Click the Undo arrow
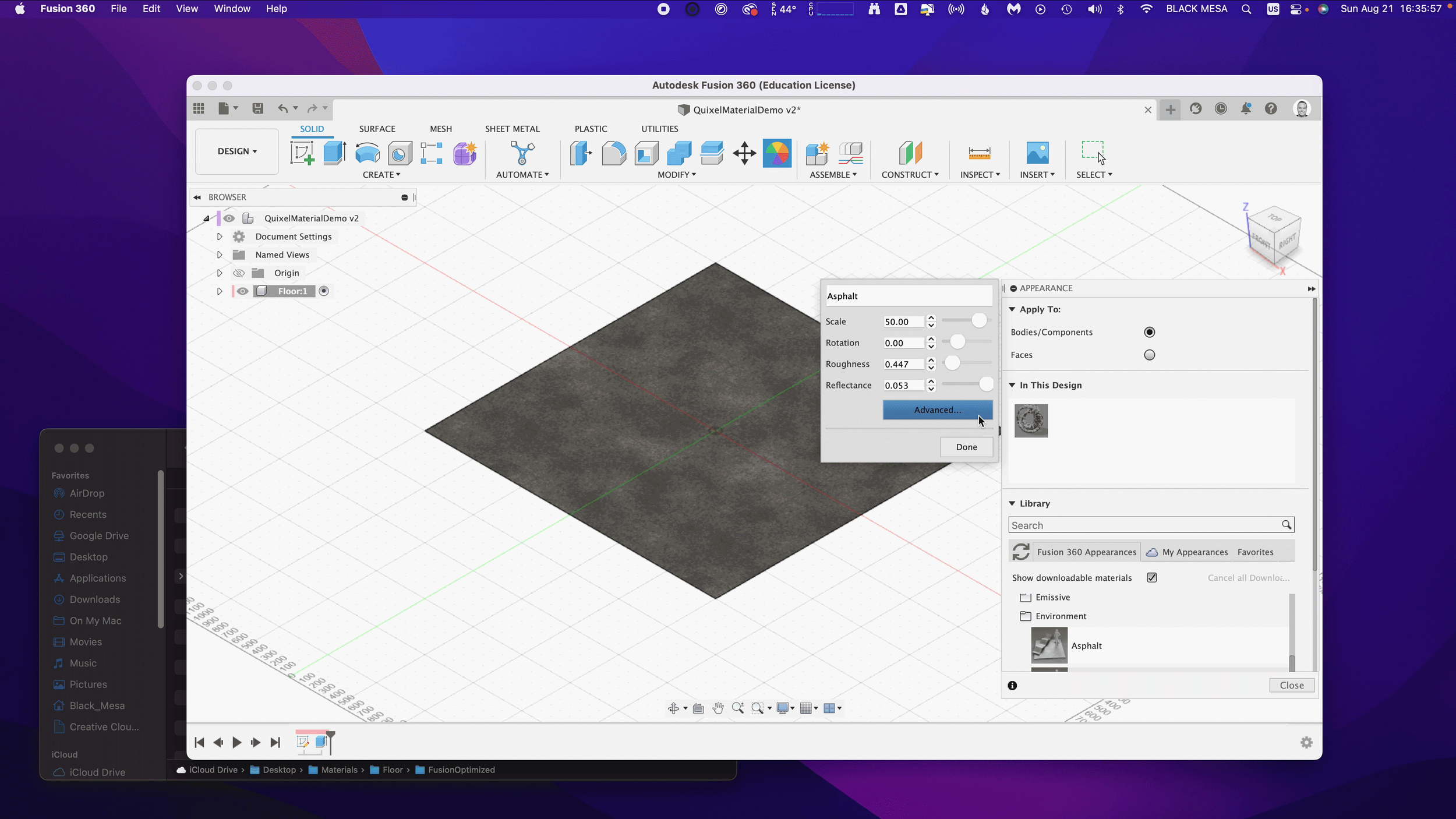The height and width of the screenshot is (819, 1456). pyautogui.click(x=282, y=108)
